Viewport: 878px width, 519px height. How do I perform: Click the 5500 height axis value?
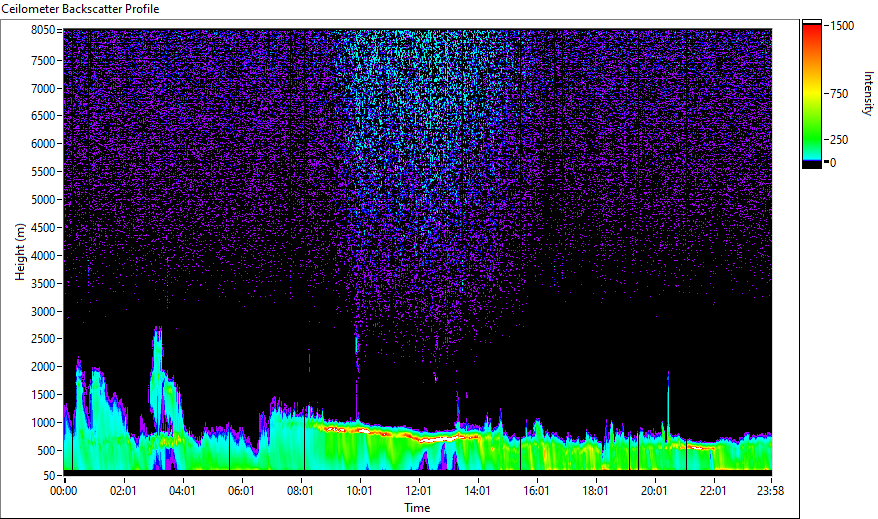click(x=43, y=172)
